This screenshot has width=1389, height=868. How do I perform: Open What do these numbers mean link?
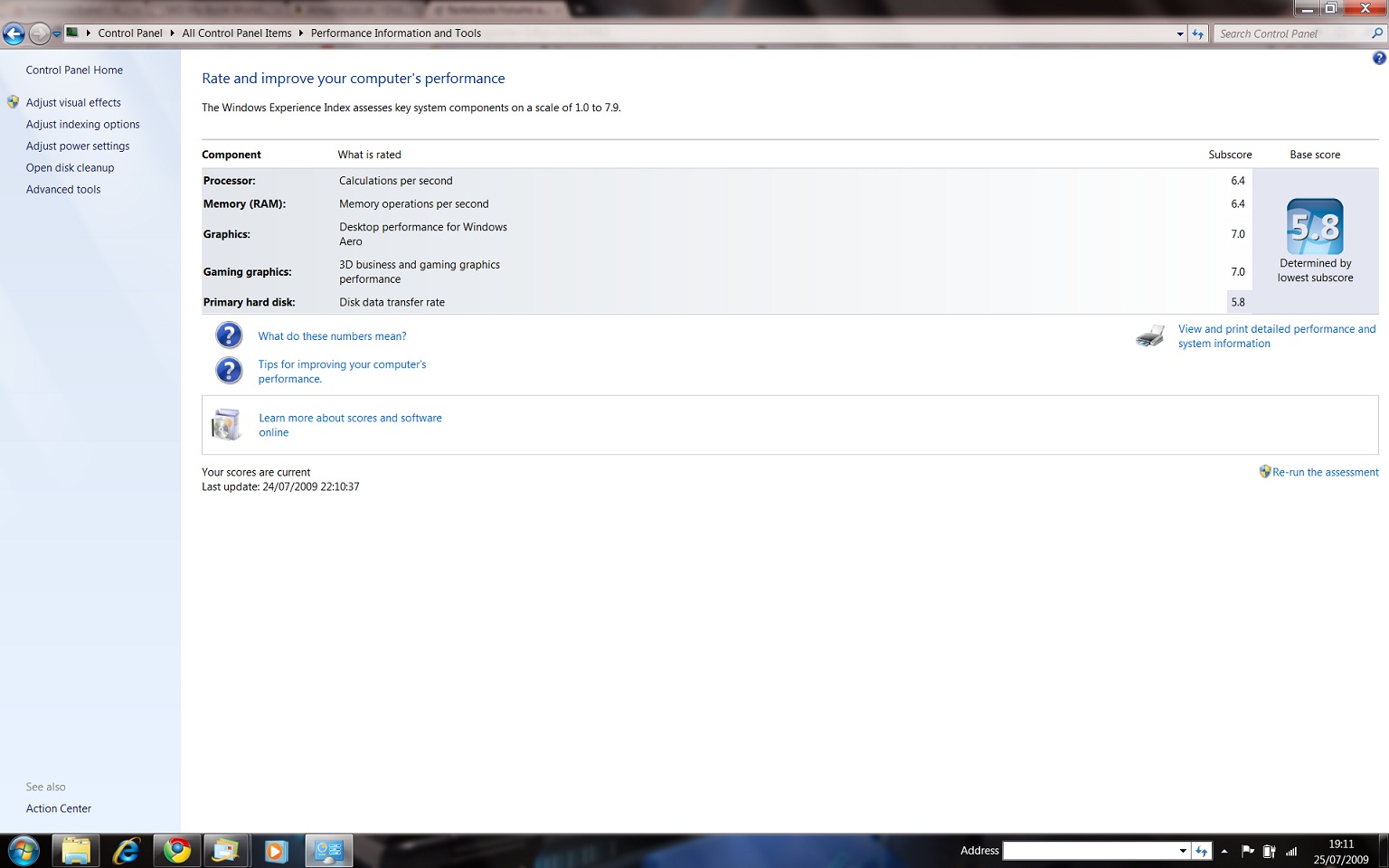(332, 336)
